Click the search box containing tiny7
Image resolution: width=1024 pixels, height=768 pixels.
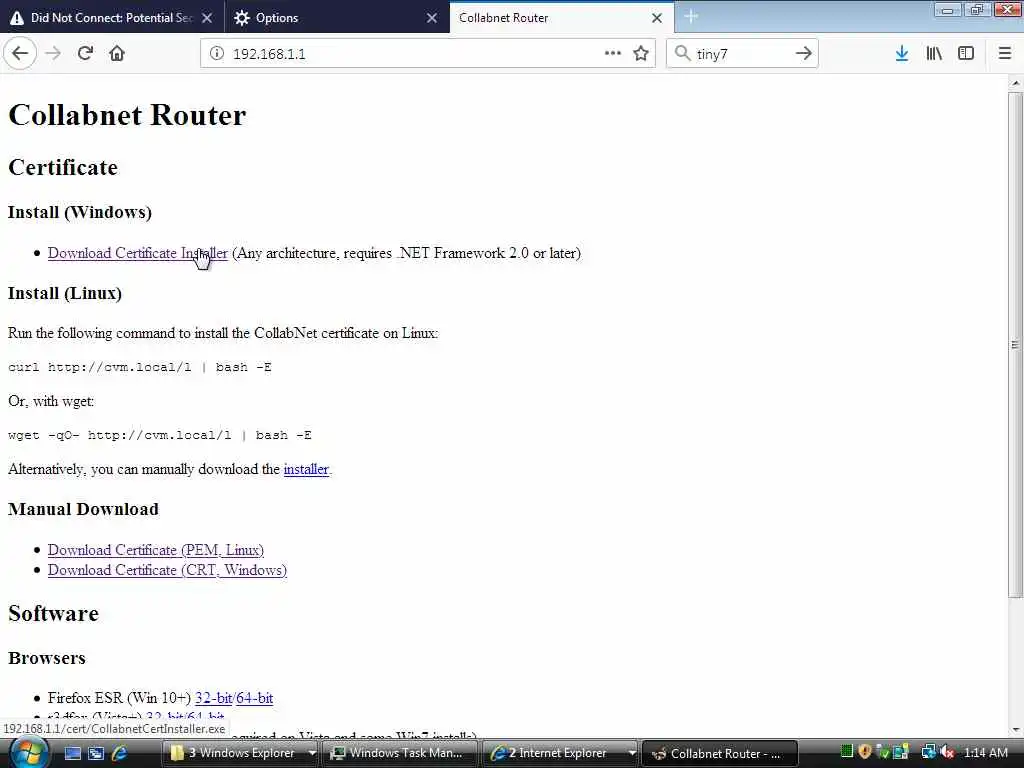click(743, 54)
